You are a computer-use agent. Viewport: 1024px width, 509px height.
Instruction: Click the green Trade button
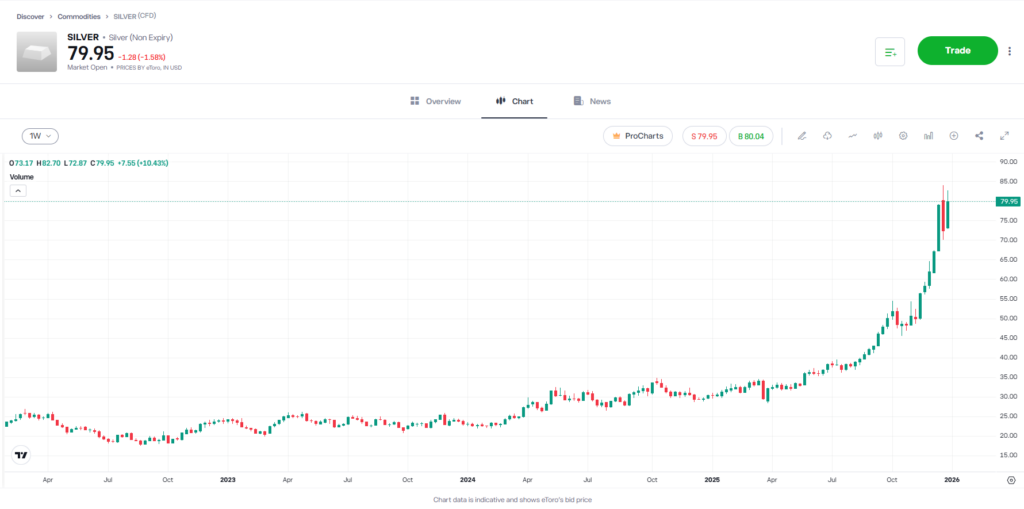[x=957, y=51]
